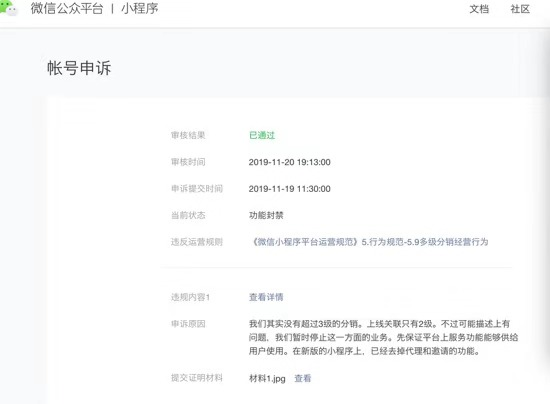The width and height of the screenshot is (550, 404).
Task: Click the review time 2019-11-20 19:13:00
Action: [290, 162]
